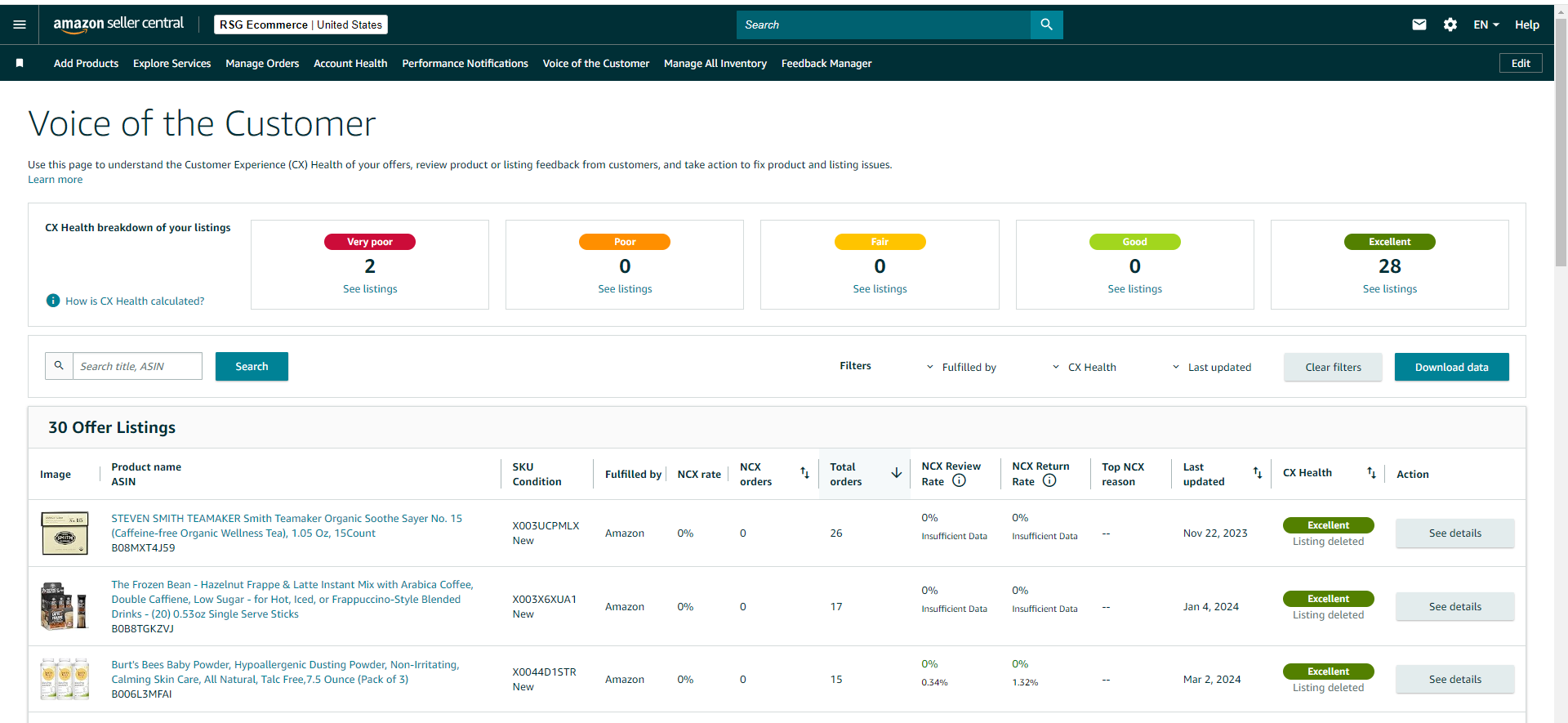Expand the CX Health filter

(1084, 368)
